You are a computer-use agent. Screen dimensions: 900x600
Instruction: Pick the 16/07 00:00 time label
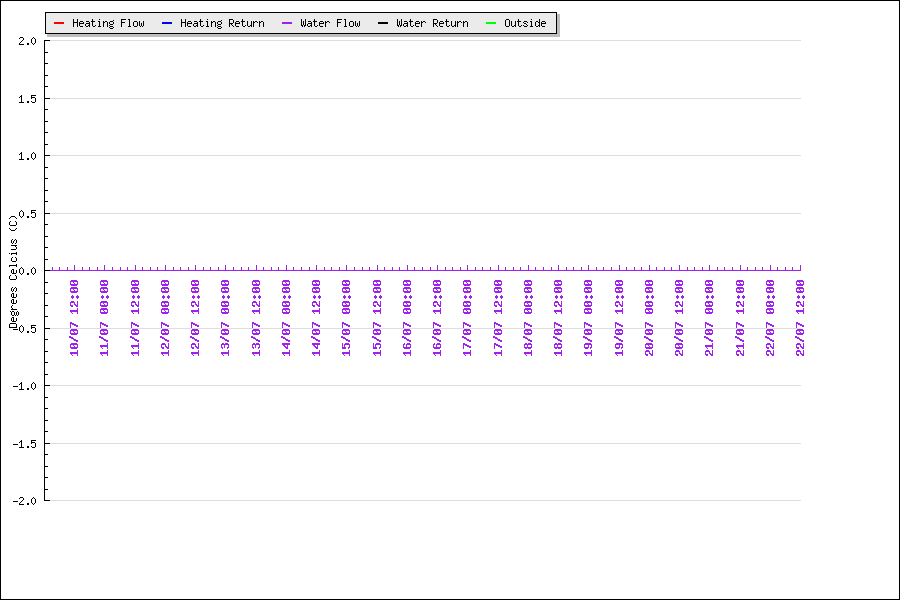(x=407, y=317)
